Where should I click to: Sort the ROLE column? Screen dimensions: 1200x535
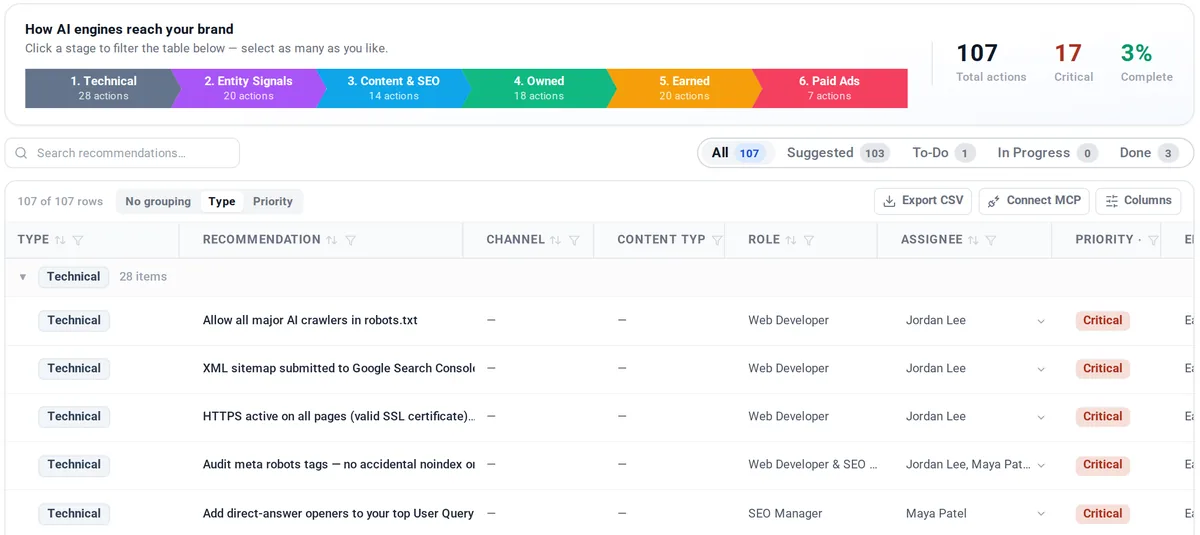[x=791, y=240]
